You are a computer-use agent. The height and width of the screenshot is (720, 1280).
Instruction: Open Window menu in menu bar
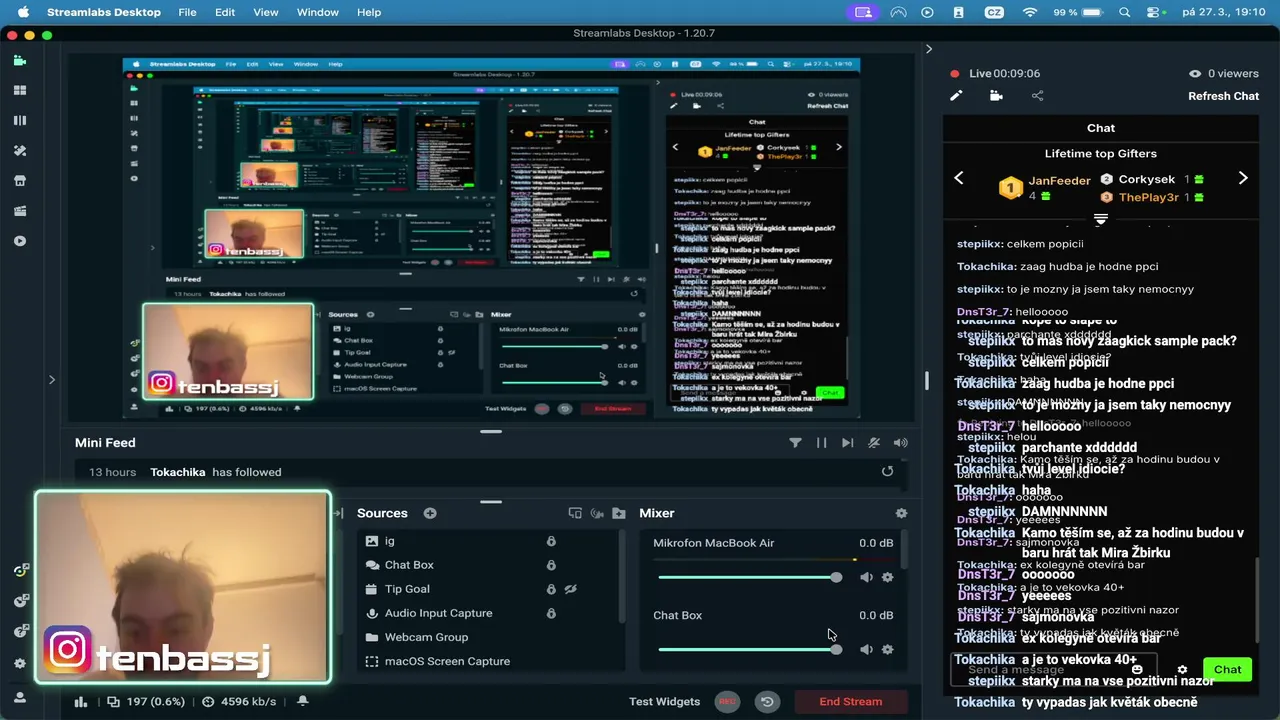point(318,12)
